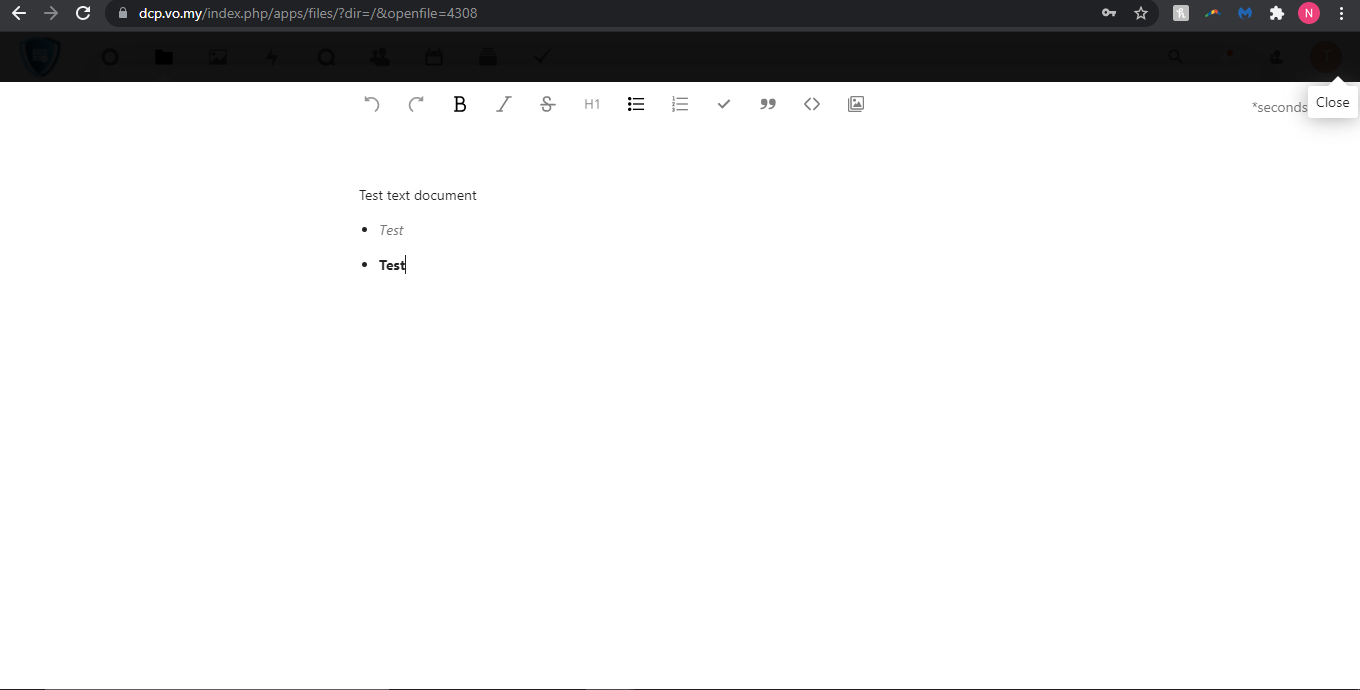The image size is (1360, 690).
Task: Insert an image into the document
Action: tap(856, 104)
